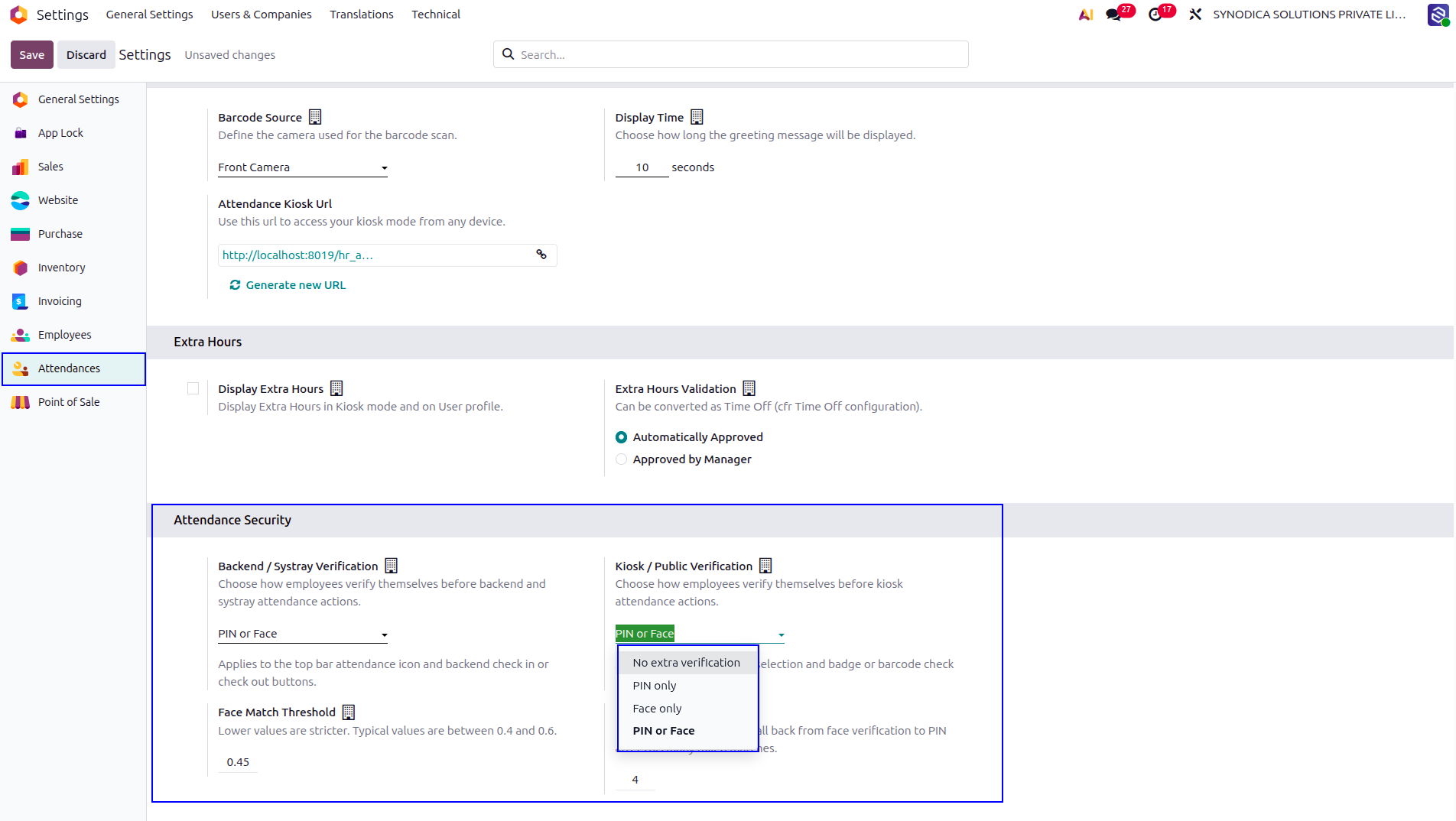Open the Inventory settings tab label

[x=62, y=268]
